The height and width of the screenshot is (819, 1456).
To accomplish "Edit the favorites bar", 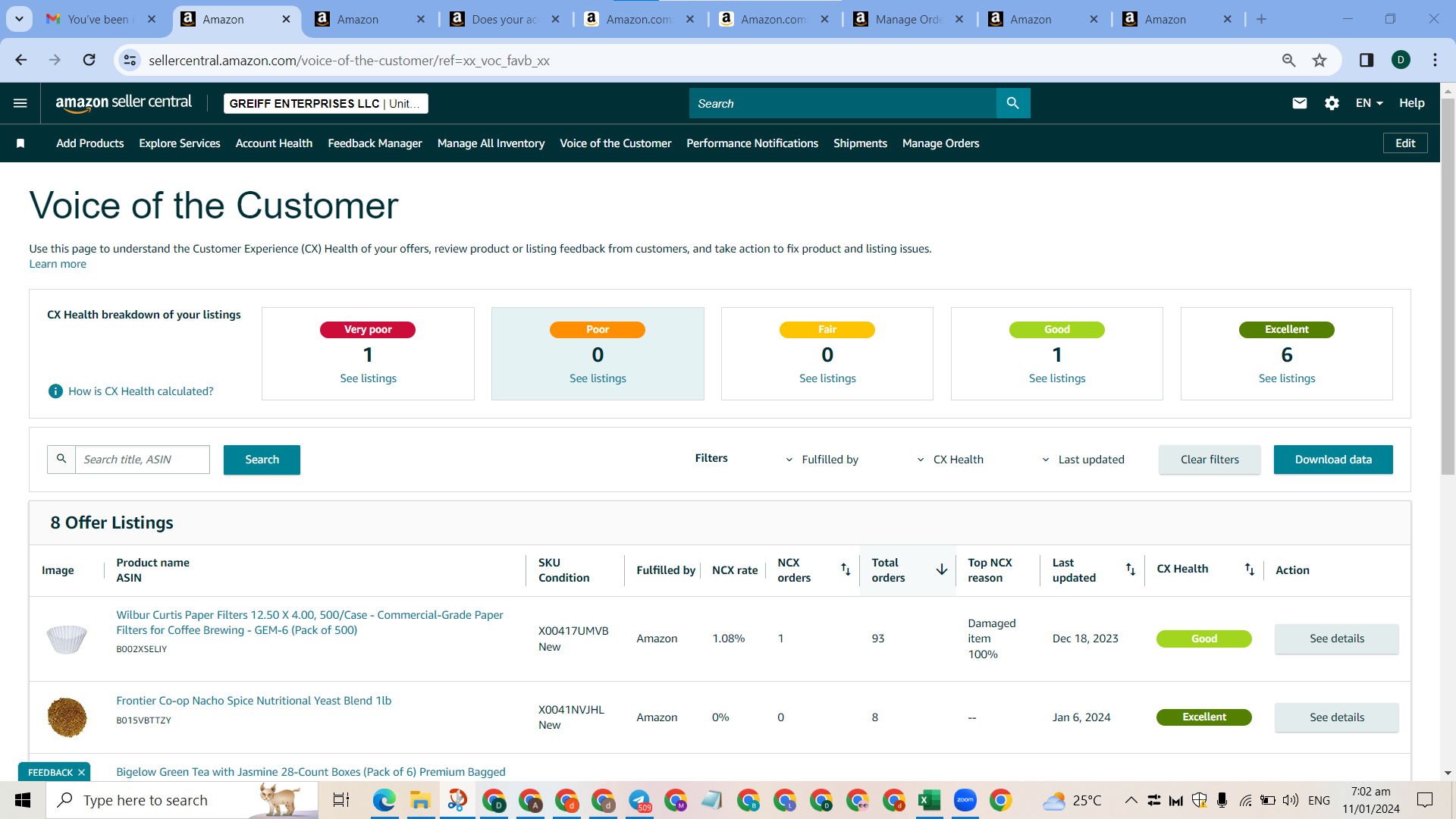I will pyautogui.click(x=1405, y=143).
